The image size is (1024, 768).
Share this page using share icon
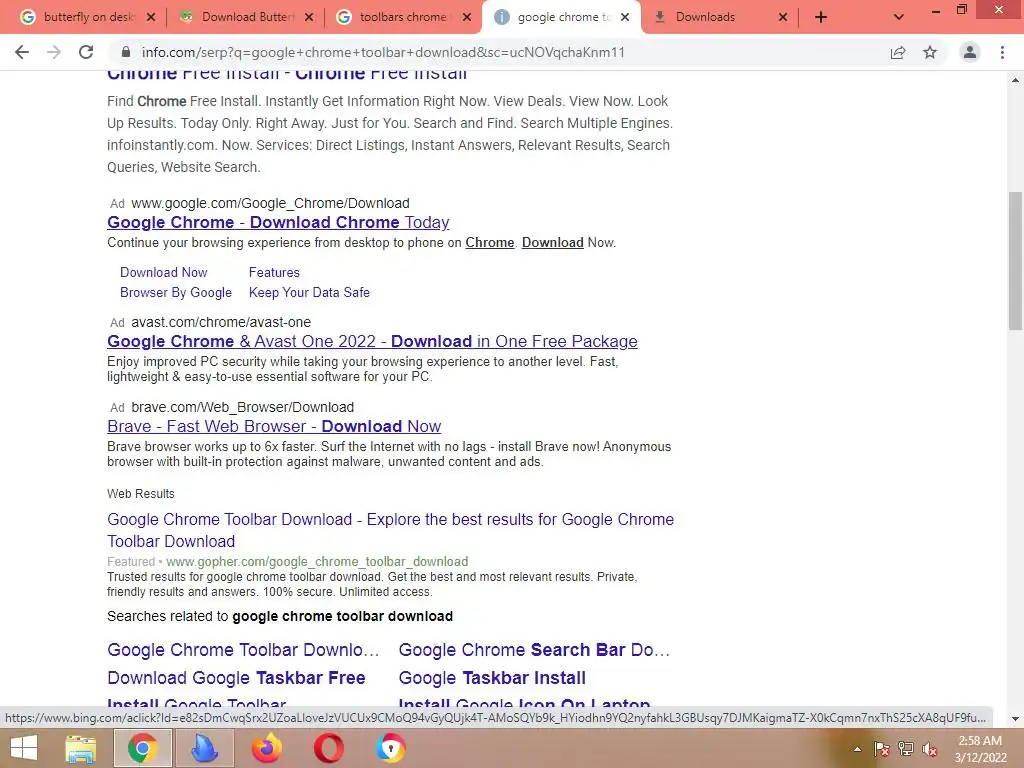pyautogui.click(x=898, y=52)
